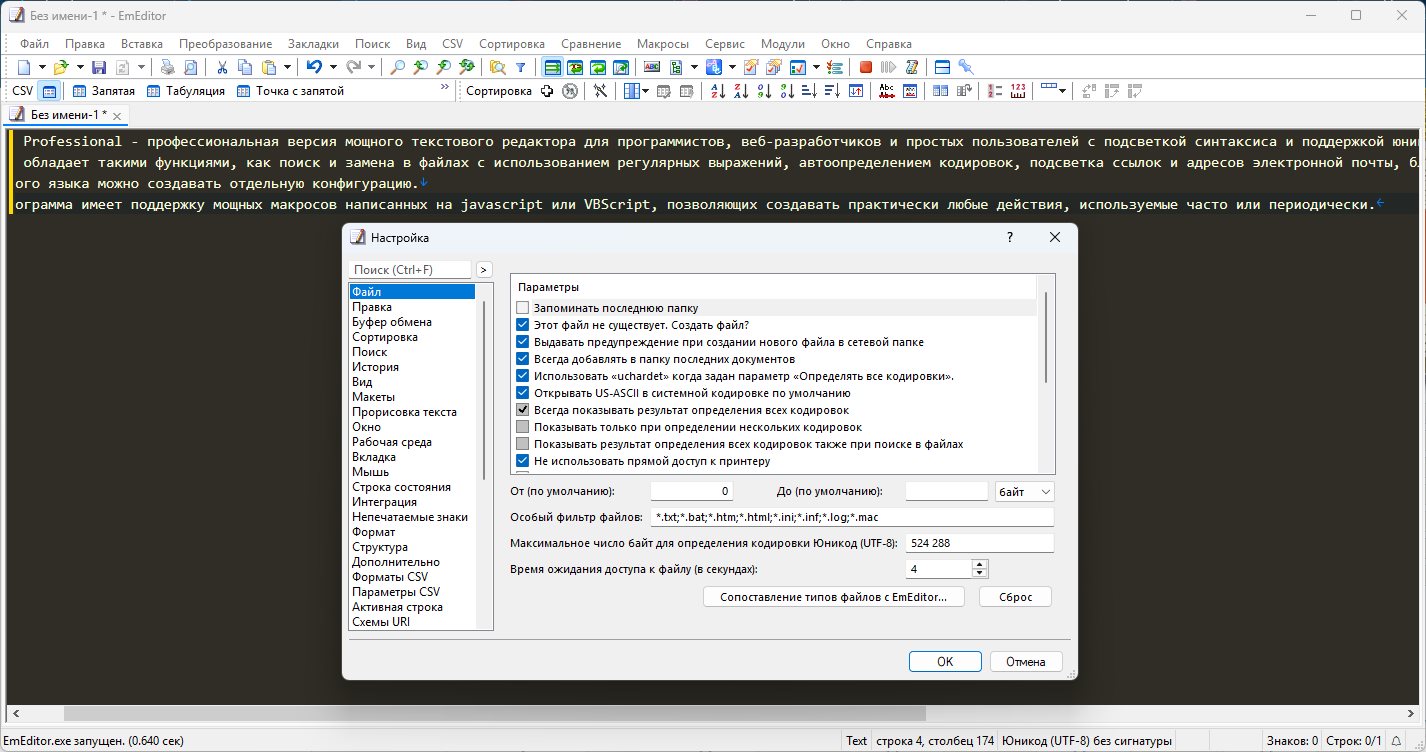Viewport: 1426px width, 752px height.
Task: Click the Filter funnel icon
Action: pos(520,67)
